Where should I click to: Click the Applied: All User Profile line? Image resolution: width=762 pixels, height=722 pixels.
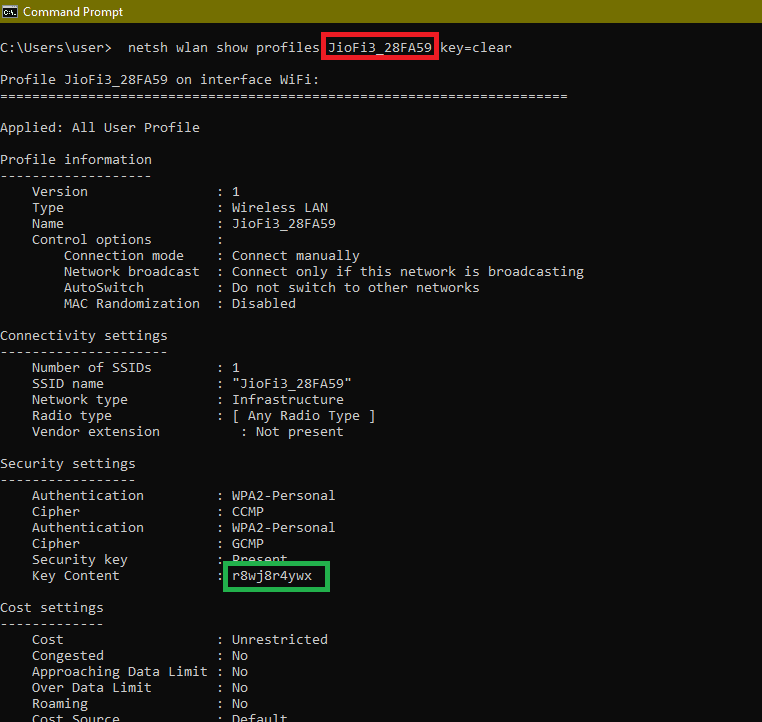[100, 128]
